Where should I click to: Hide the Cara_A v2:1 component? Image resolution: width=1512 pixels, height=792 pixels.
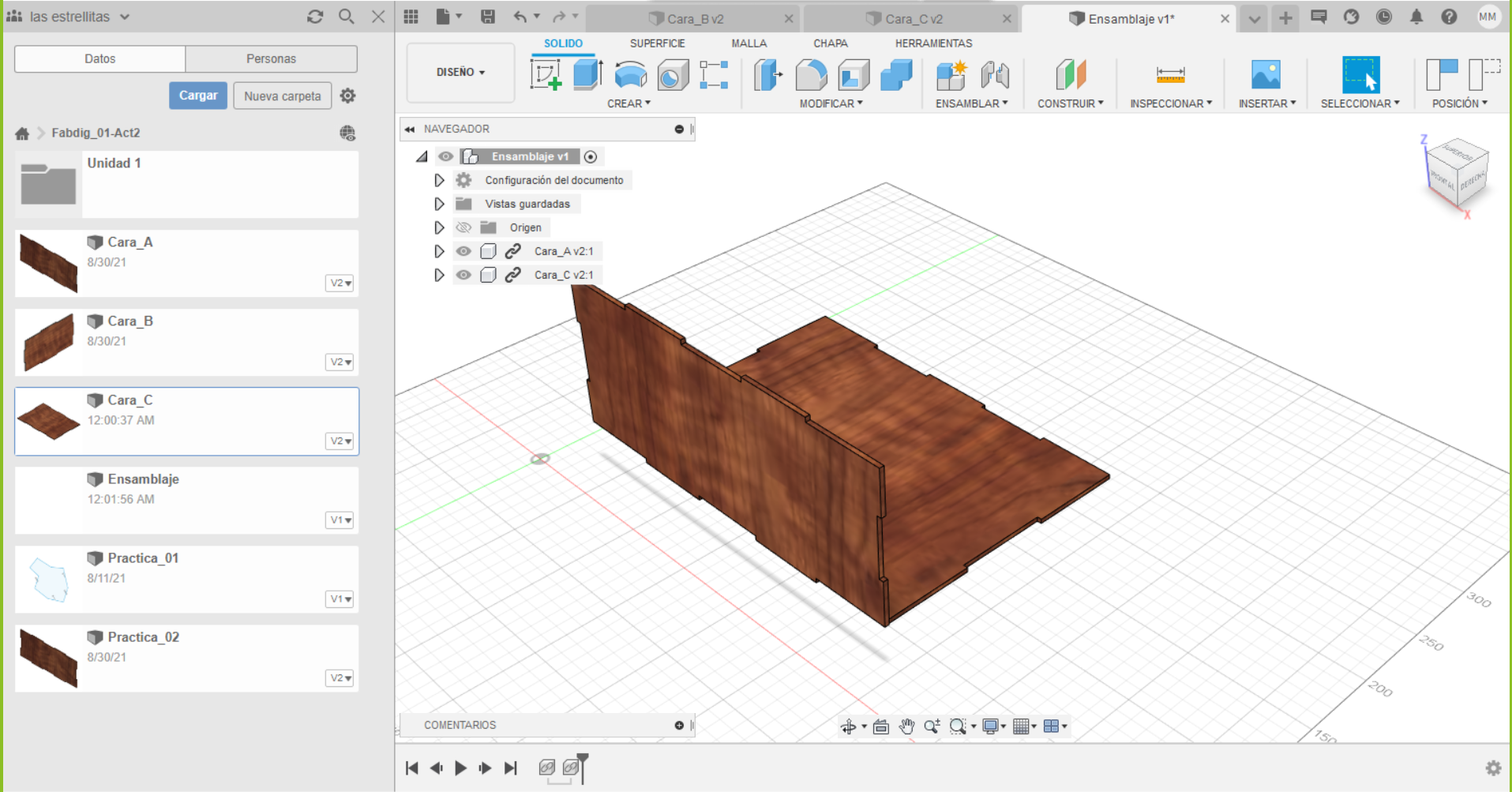pyautogui.click(x=463, y=251)
